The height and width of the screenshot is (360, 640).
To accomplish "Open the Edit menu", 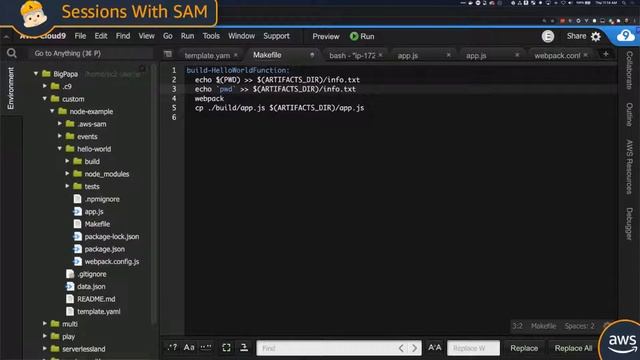I will [101, 36].
